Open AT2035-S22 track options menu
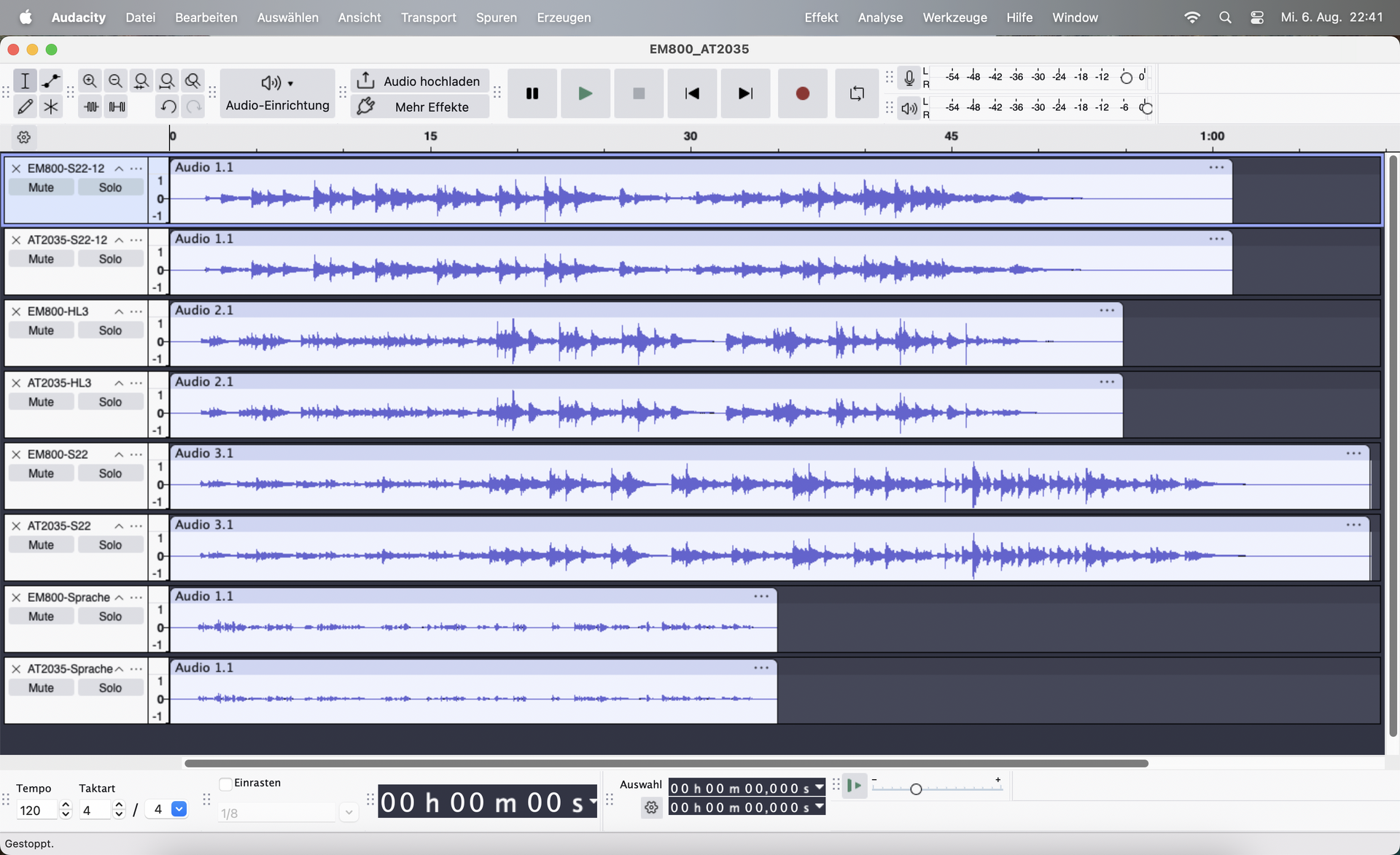The image size is (1400, 855). click(x=136, y=526)
